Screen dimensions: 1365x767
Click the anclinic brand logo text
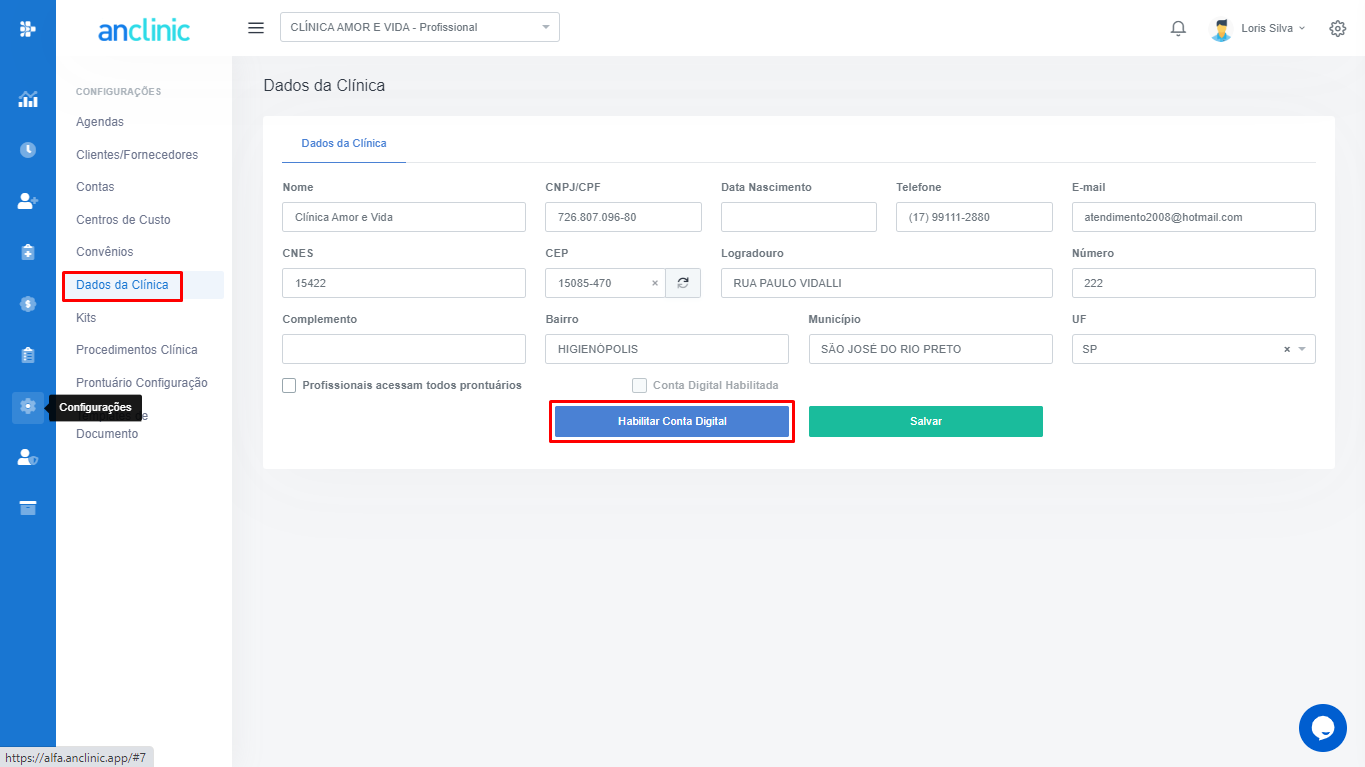pos(144,30)
